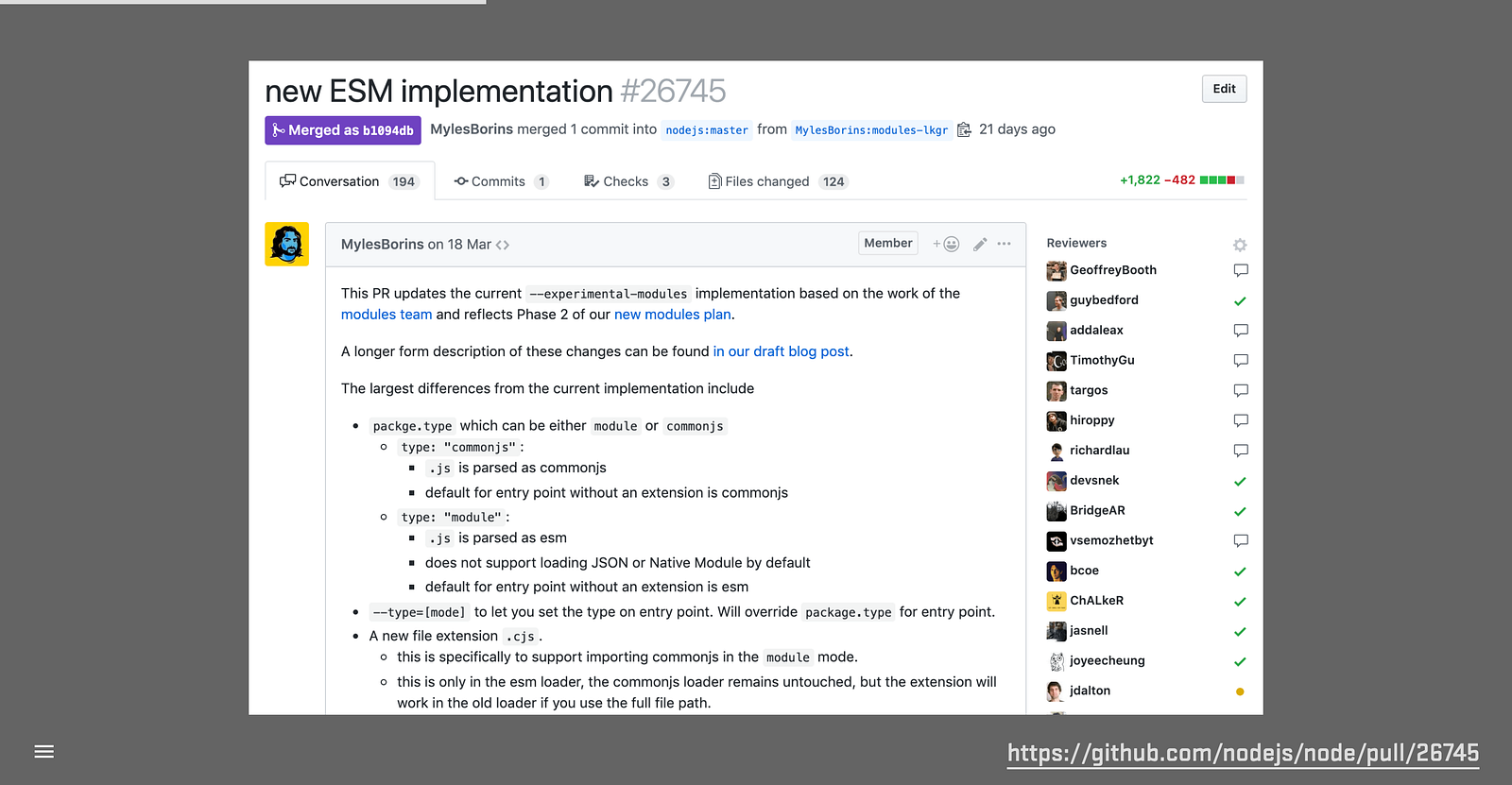The width and height of the screenshot is (1512, 785).
Task: Open devsnek's reviewer profile name
Action: pyautogui.click(x=1094, y=481)
